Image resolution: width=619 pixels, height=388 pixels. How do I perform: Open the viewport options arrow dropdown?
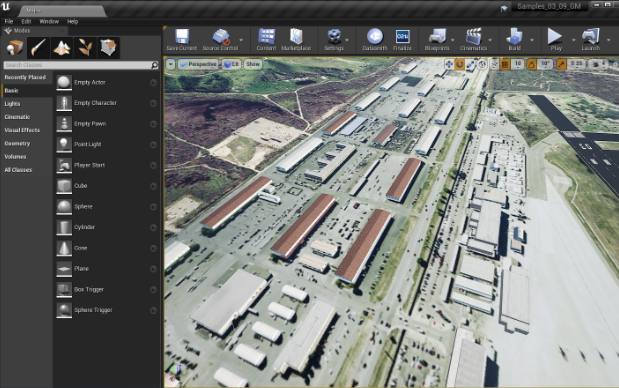tap(171, 64)
